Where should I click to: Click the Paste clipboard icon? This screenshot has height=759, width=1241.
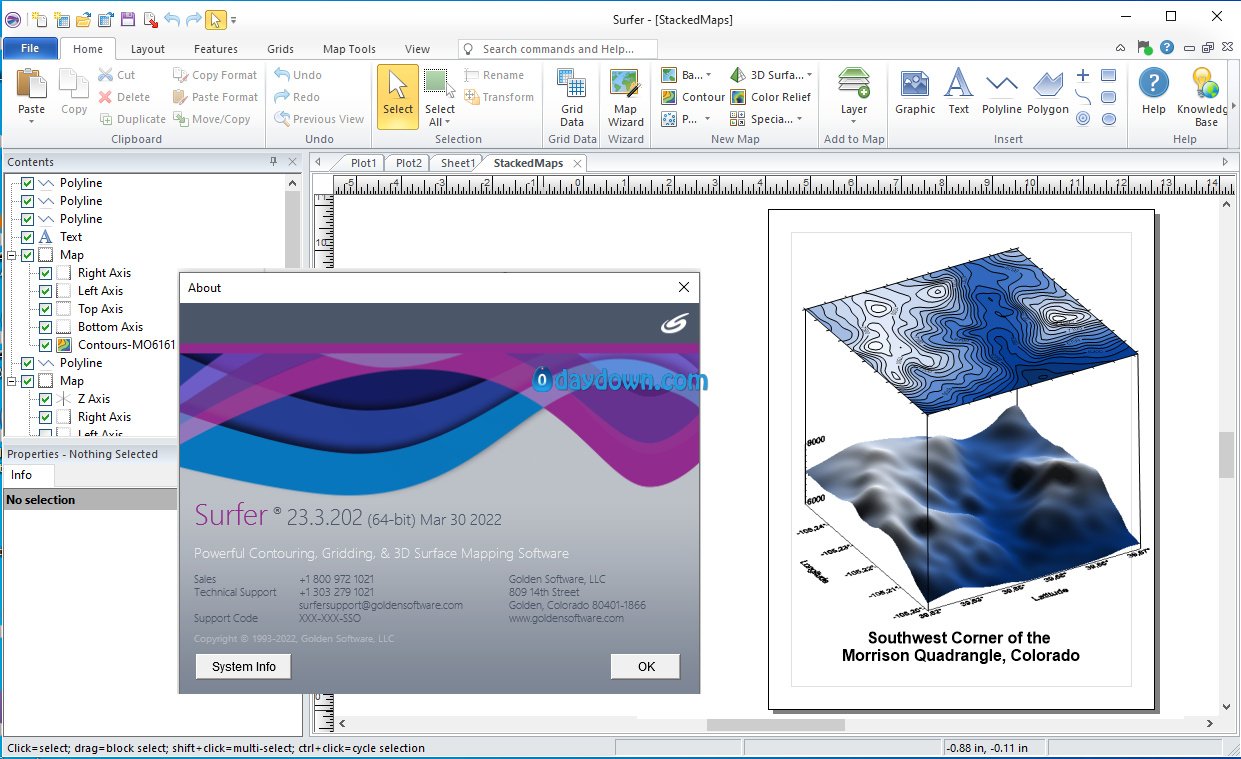(x=31, y=84)
